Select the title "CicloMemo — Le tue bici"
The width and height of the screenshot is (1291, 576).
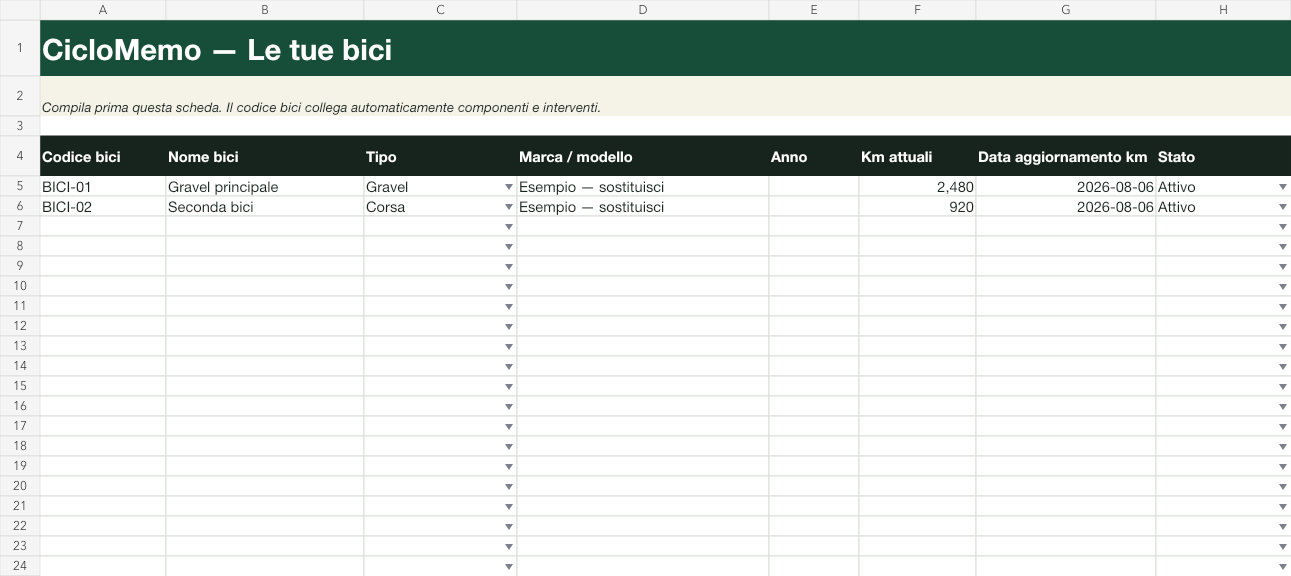pos(217,50)
